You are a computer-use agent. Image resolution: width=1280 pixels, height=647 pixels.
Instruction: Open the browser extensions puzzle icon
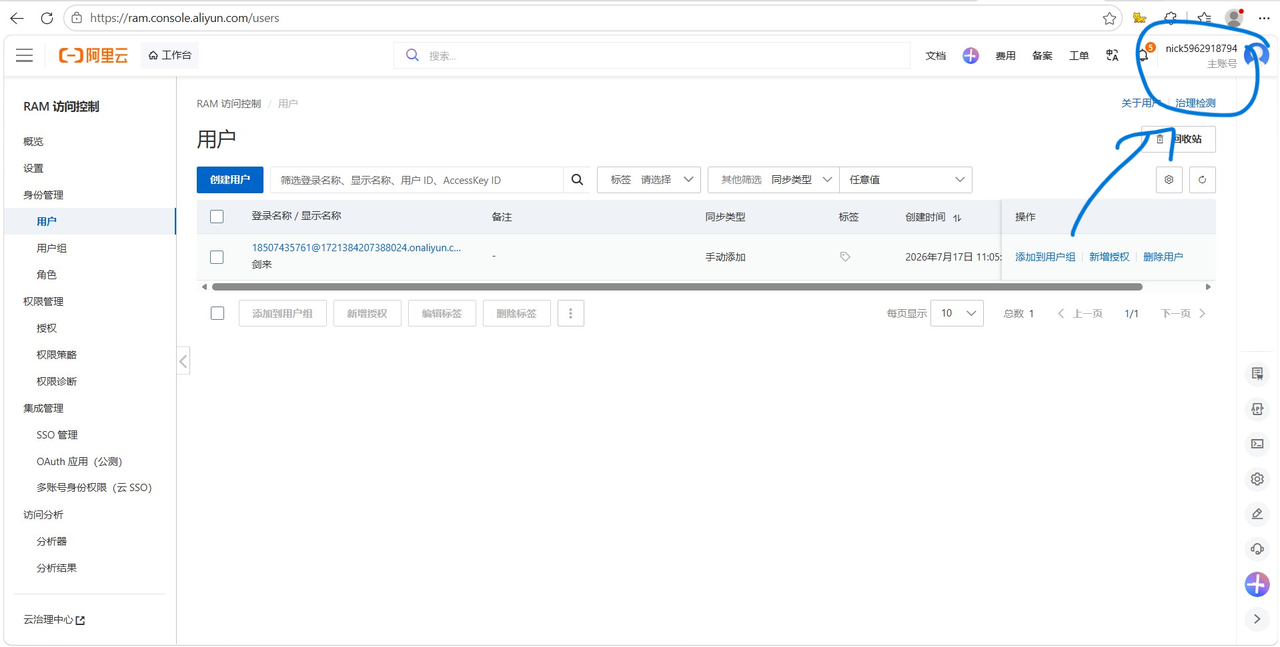(x=1170, y=18)
